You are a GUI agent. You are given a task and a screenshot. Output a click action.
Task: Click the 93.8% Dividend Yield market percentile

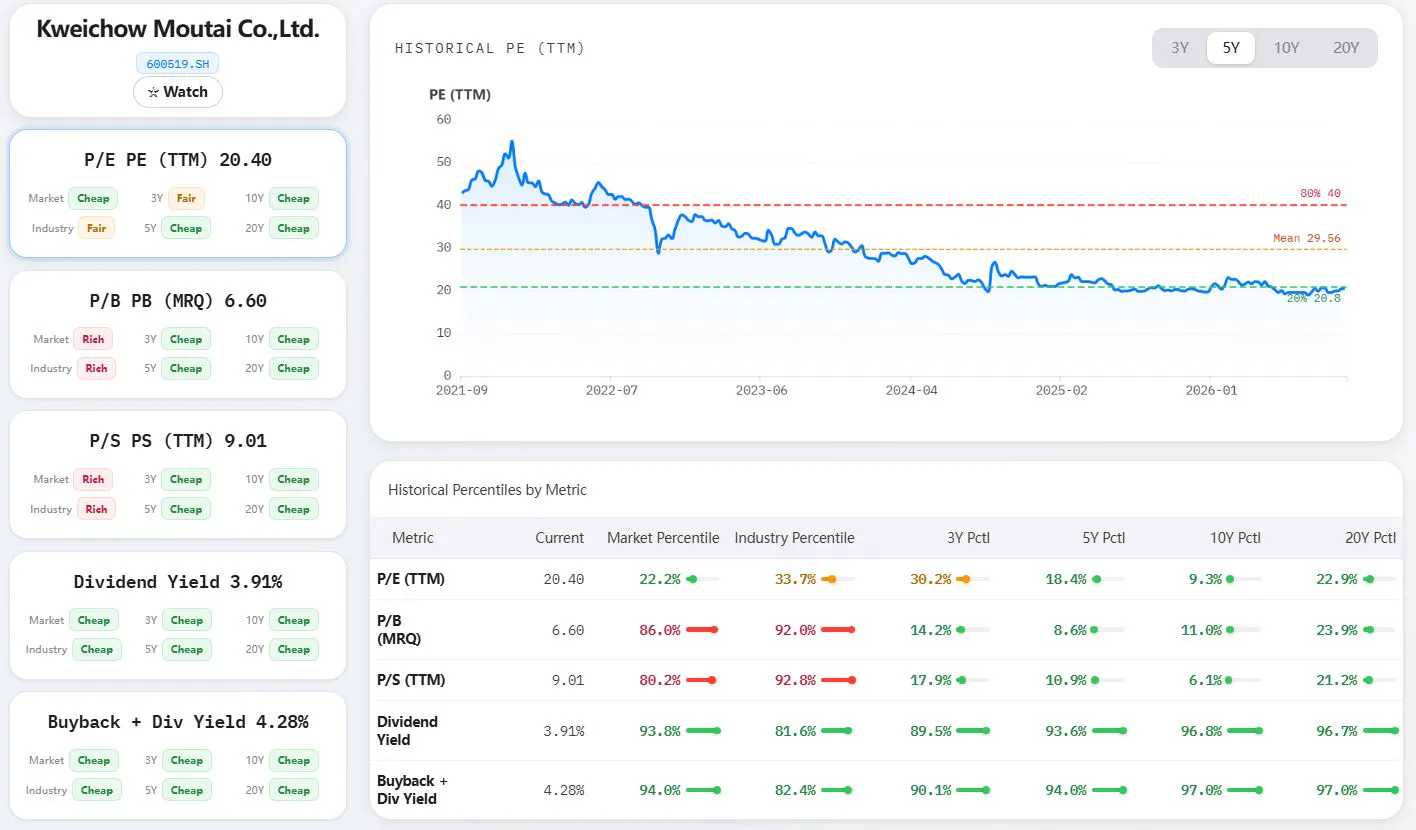(x=660, y=731)
